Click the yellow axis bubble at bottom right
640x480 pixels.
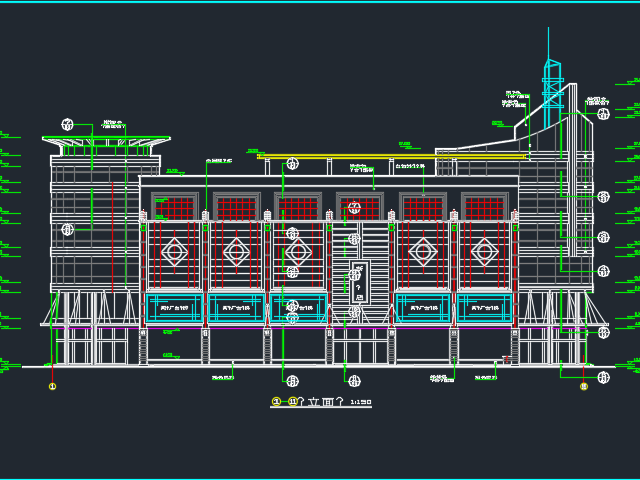click(584, 386)
